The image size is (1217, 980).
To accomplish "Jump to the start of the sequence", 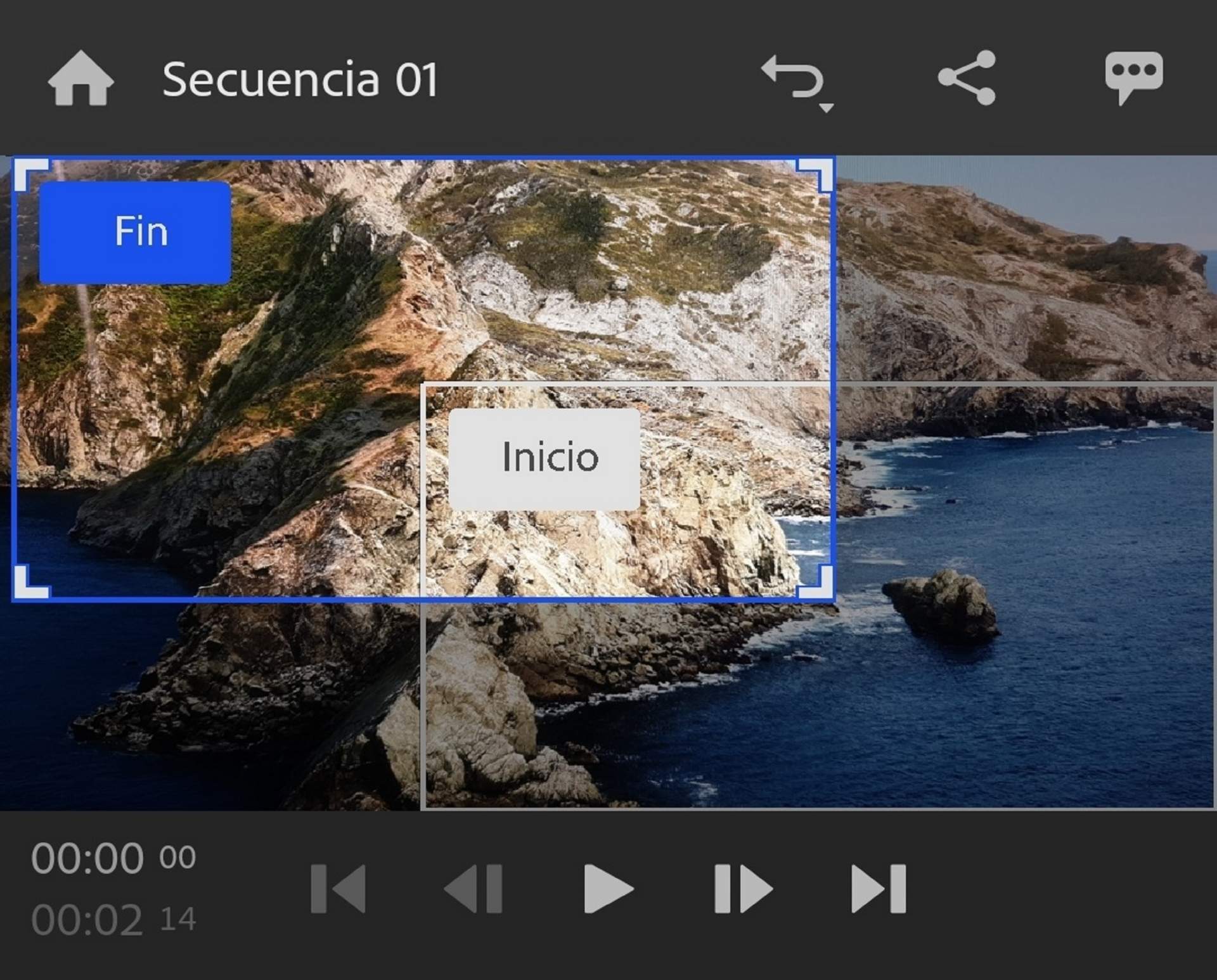I will click(x=340, y=890).
